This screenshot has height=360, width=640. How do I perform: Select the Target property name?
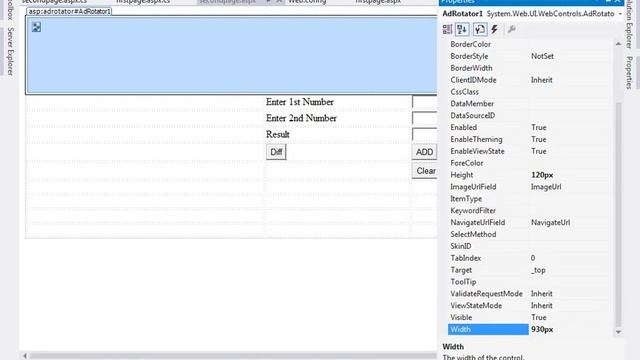click(461, 270)
